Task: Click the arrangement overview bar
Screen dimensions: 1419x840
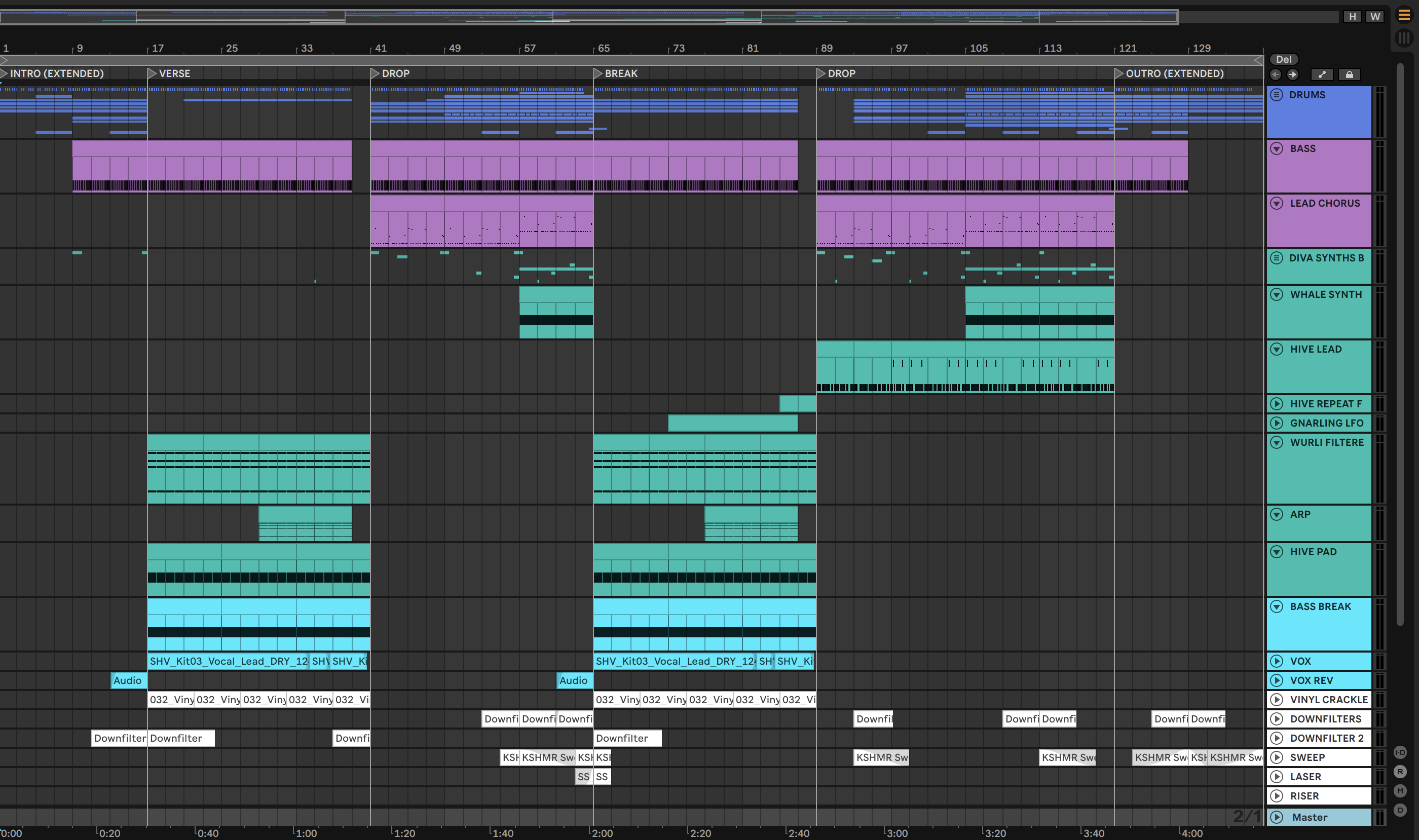Action: pos(589,17)
